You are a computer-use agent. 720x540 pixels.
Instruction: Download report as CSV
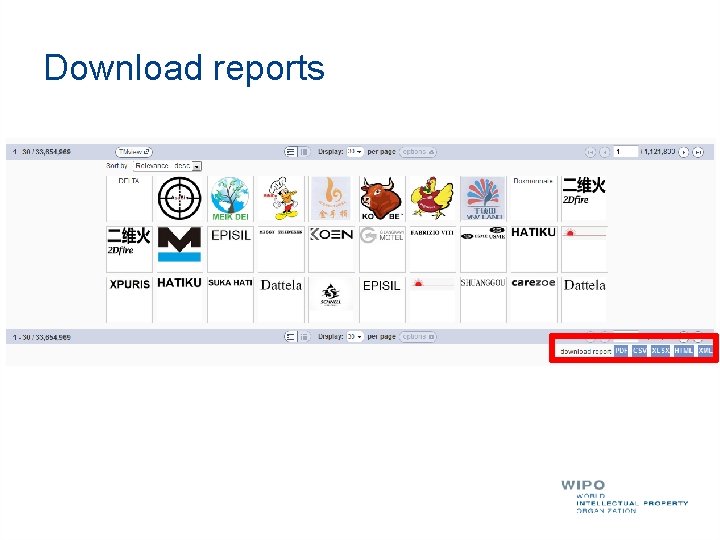click(639, 350)
